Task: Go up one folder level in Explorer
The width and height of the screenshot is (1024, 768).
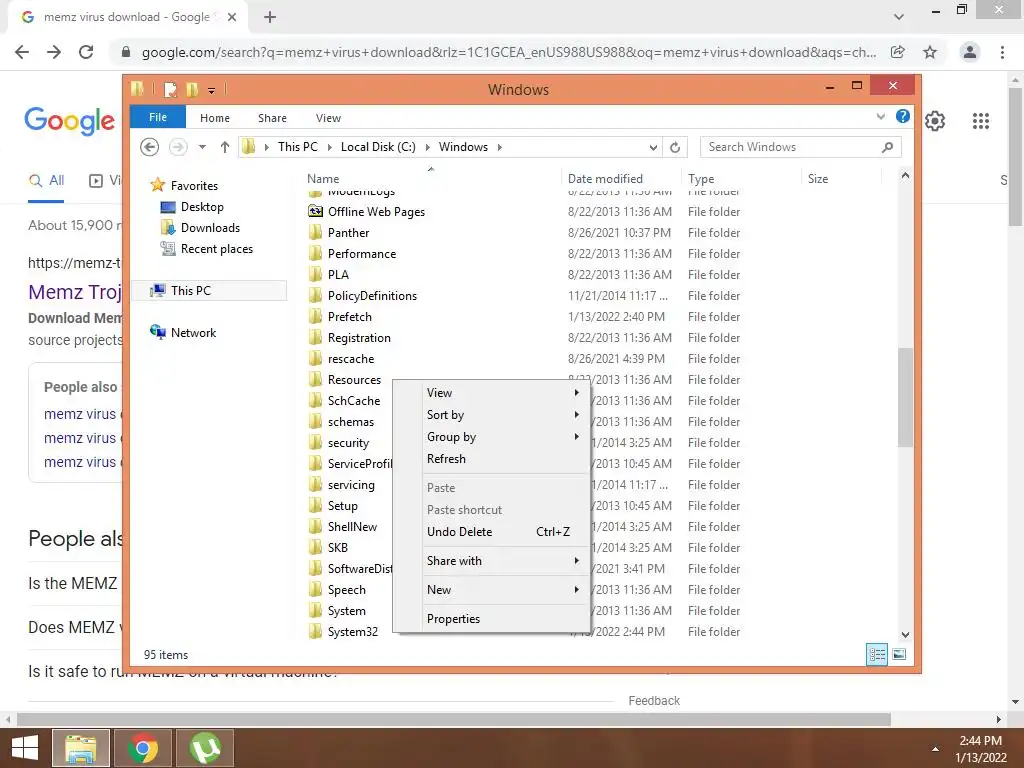Action: click(x=225, y=147)
